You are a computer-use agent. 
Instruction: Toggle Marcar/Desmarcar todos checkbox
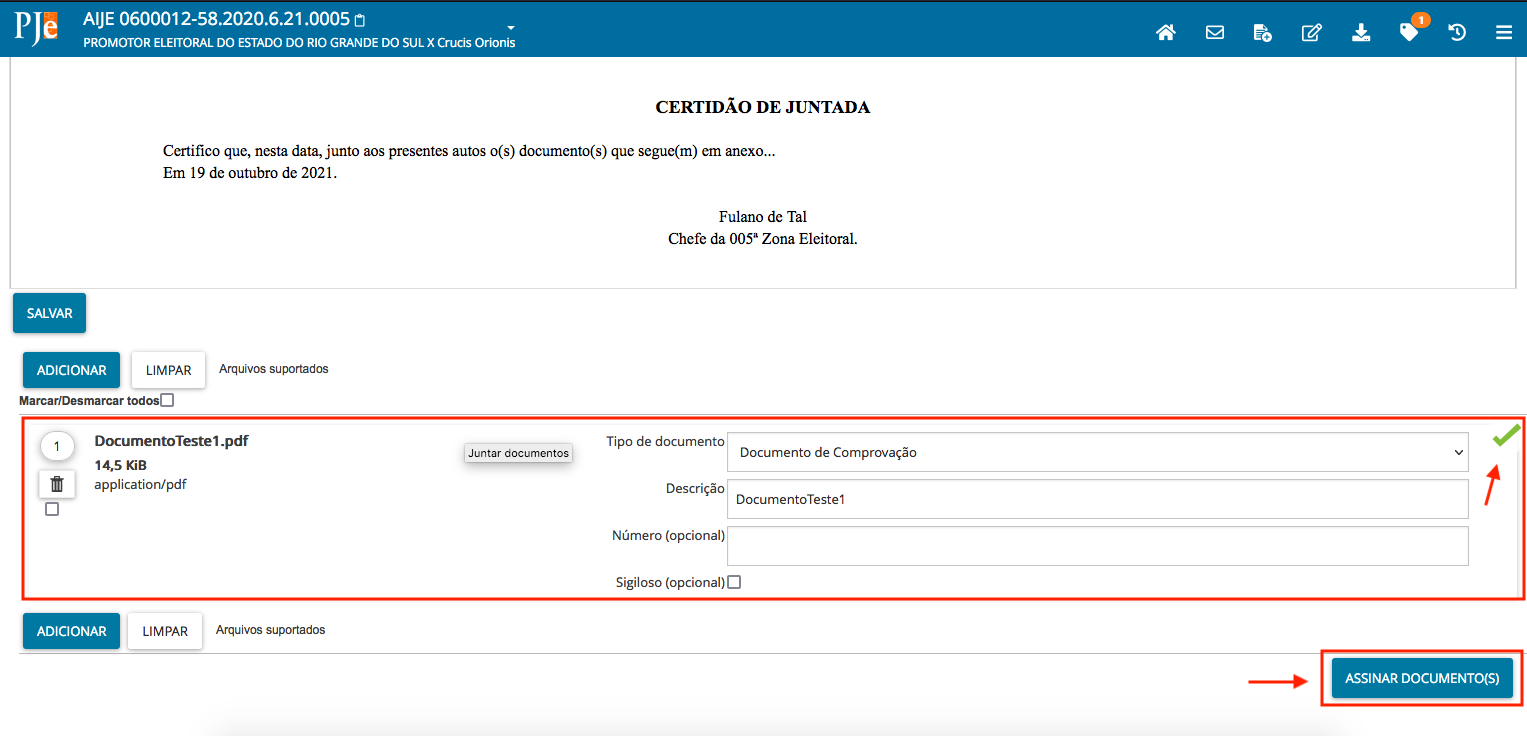[167, 400]
